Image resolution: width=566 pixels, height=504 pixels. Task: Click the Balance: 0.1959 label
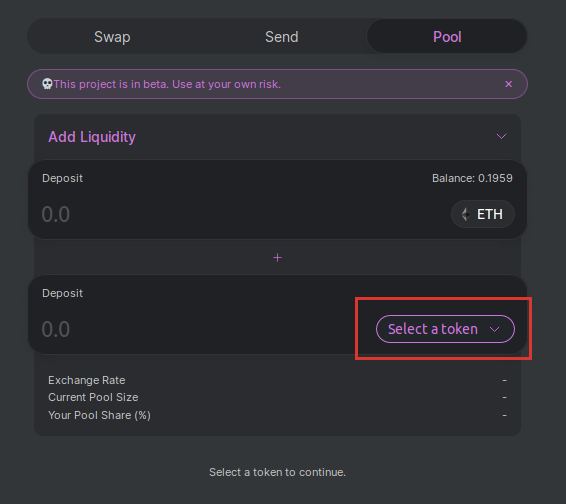(x=472, y=178)
